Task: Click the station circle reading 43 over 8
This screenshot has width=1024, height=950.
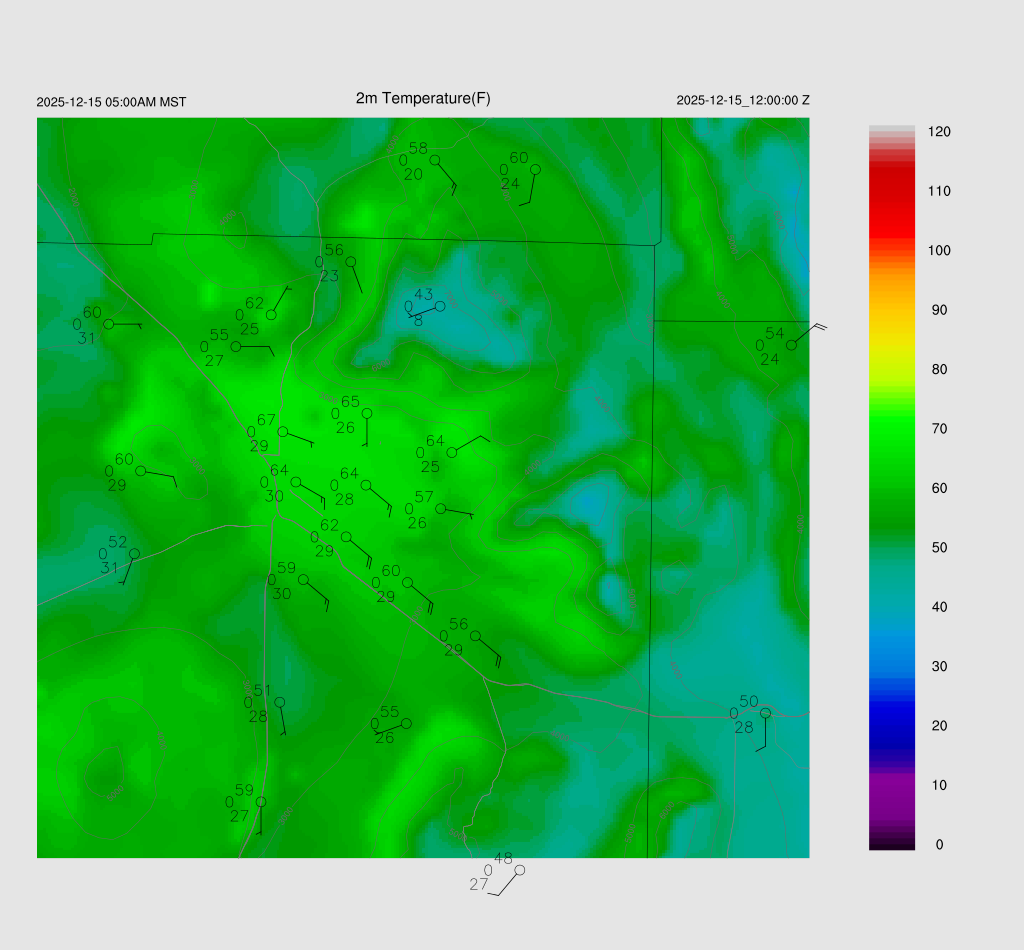Action: (439, 307)
